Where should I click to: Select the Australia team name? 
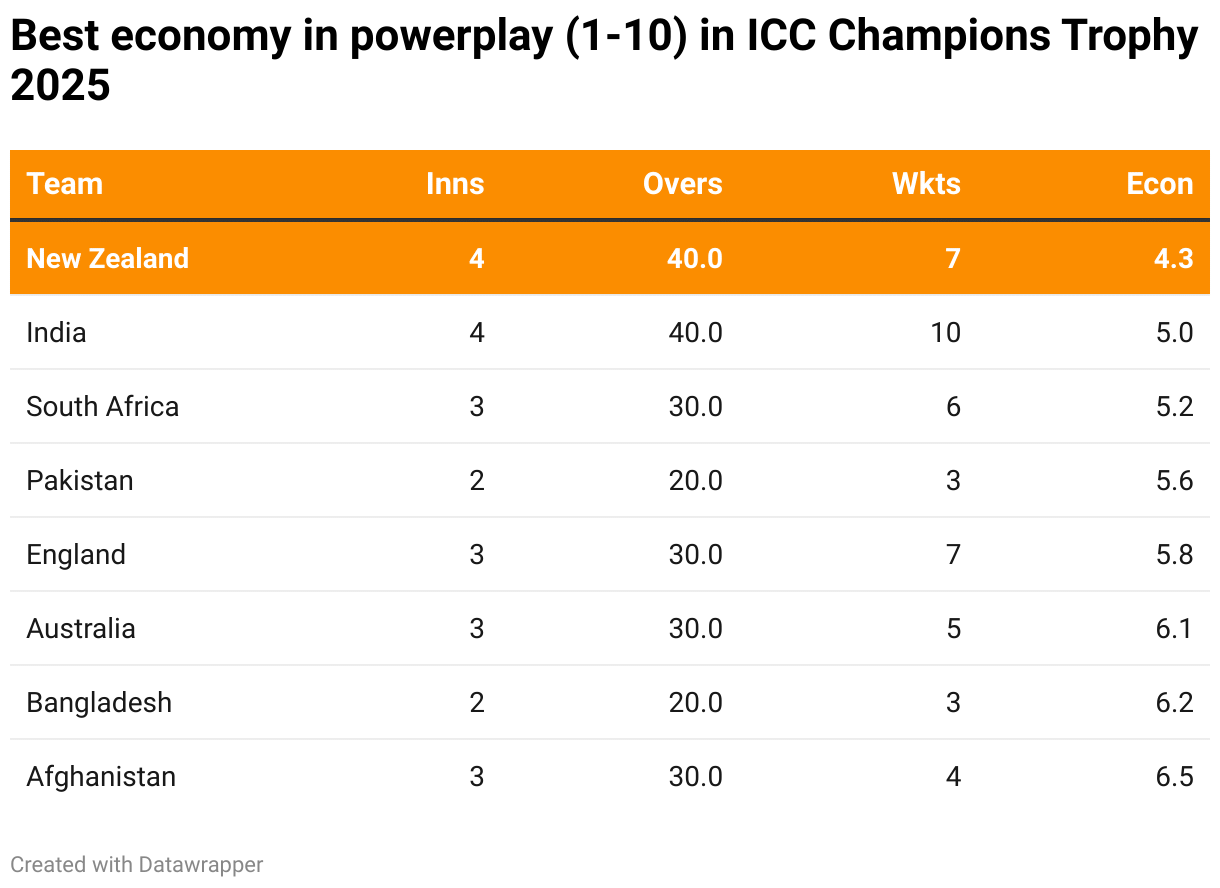tap(81, 628)
